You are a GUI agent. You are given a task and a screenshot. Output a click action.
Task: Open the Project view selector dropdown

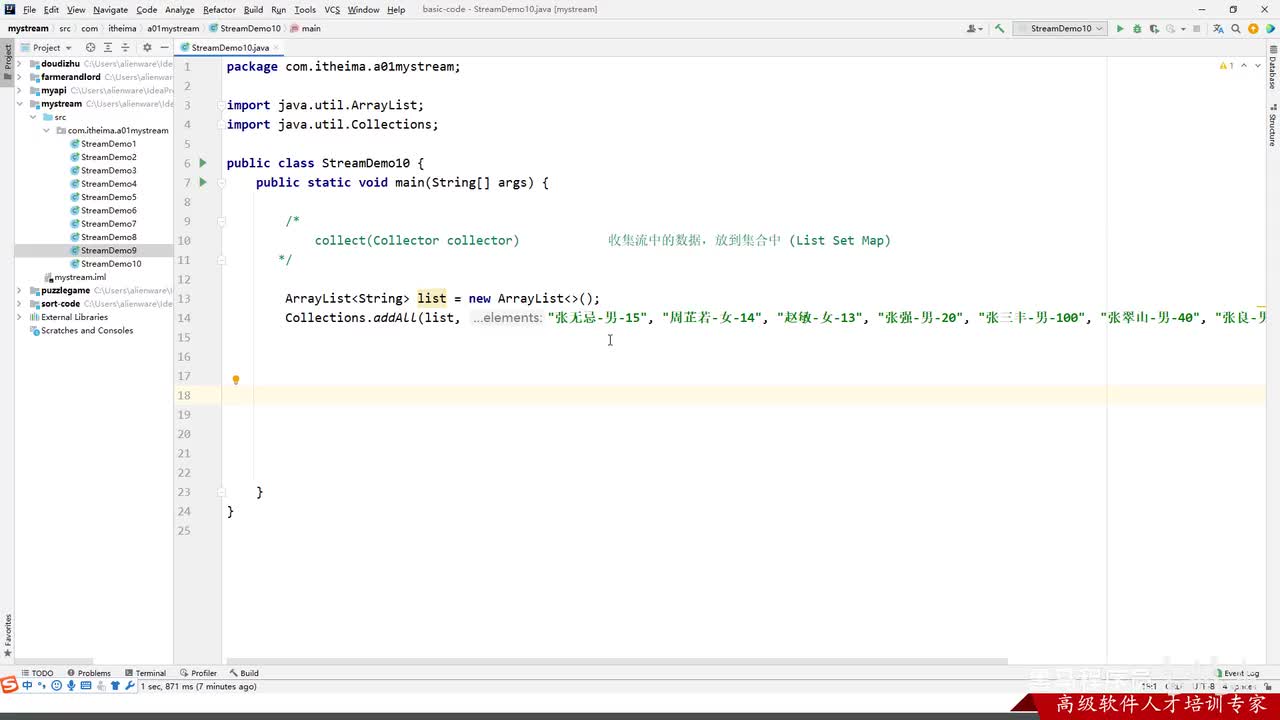tap(45, 47)
